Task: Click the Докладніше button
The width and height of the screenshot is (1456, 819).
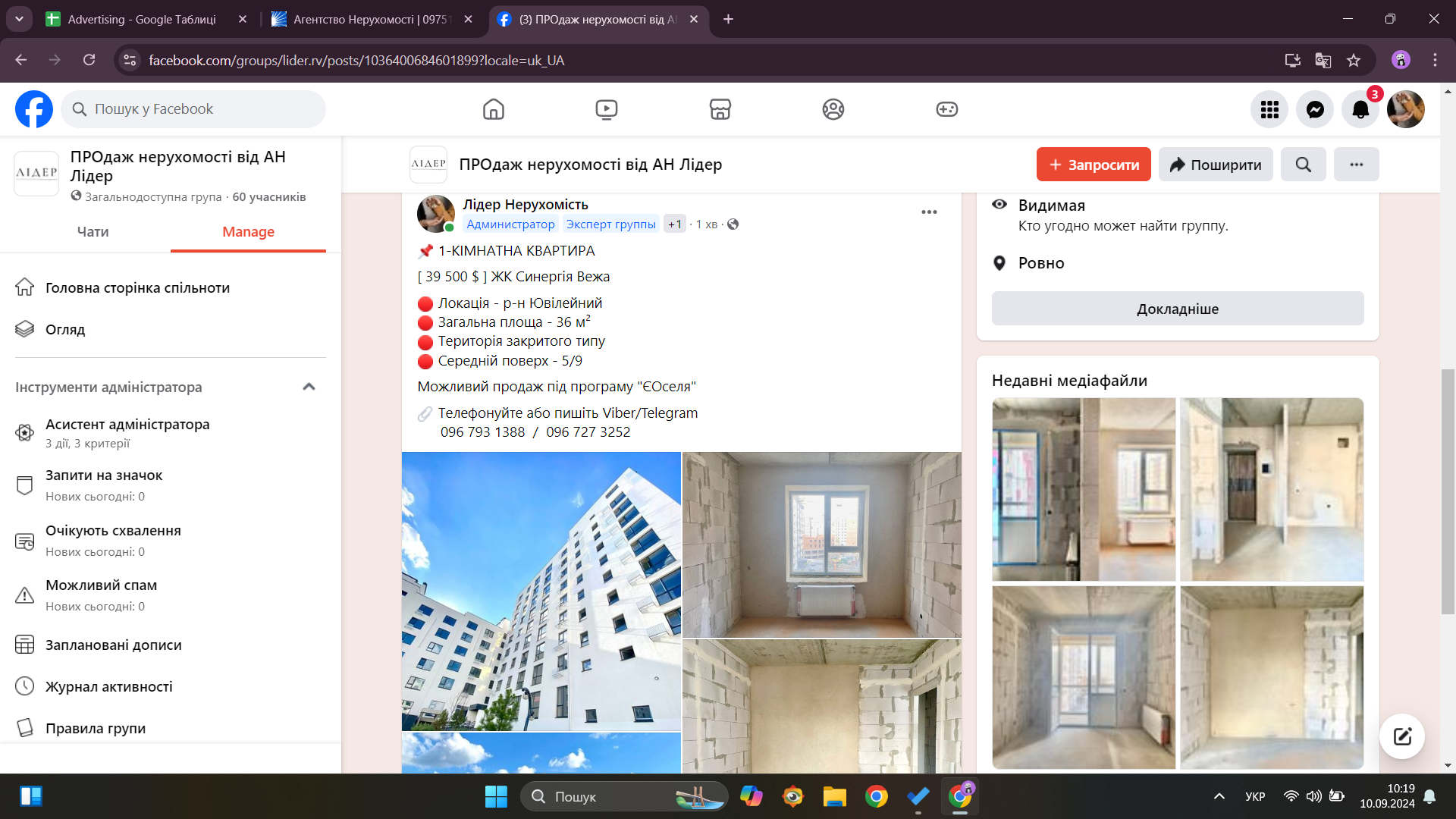Action: pos(1177,309)
